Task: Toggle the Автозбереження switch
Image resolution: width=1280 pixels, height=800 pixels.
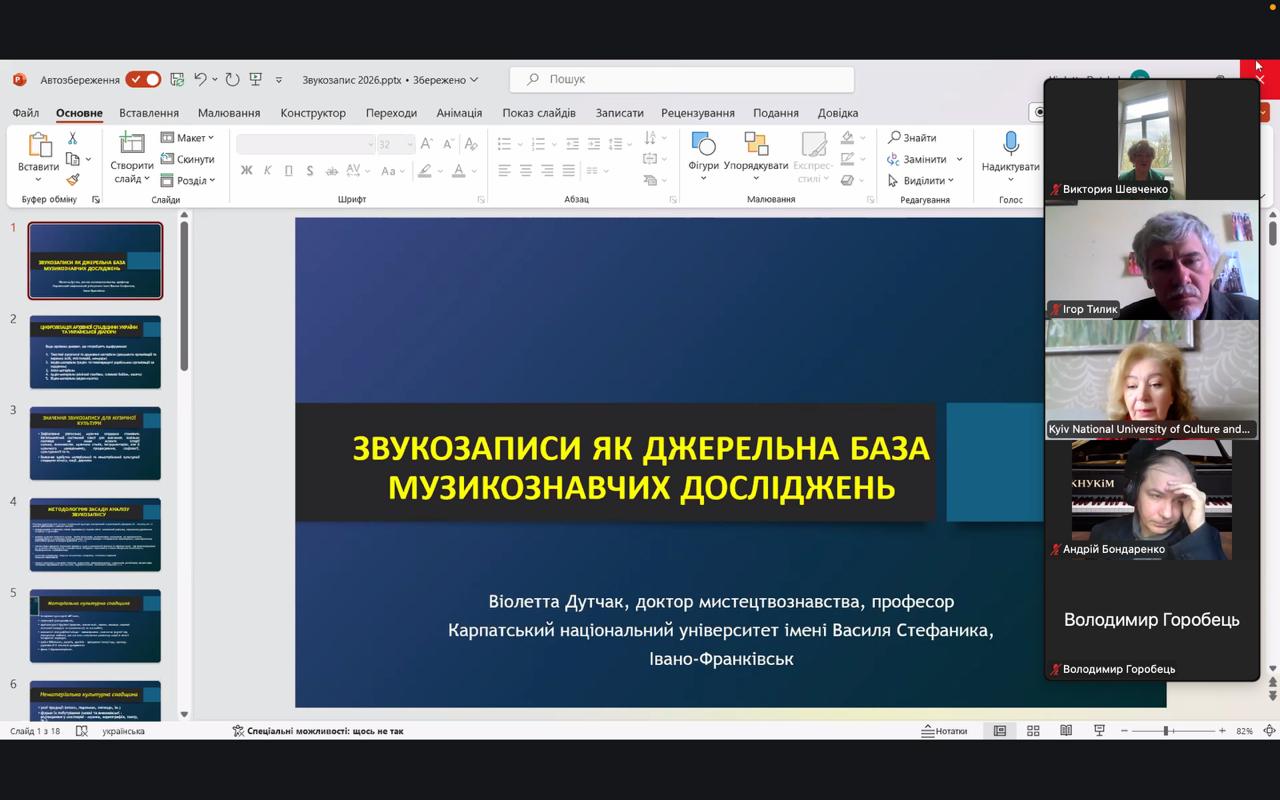Action: [143, 79]
